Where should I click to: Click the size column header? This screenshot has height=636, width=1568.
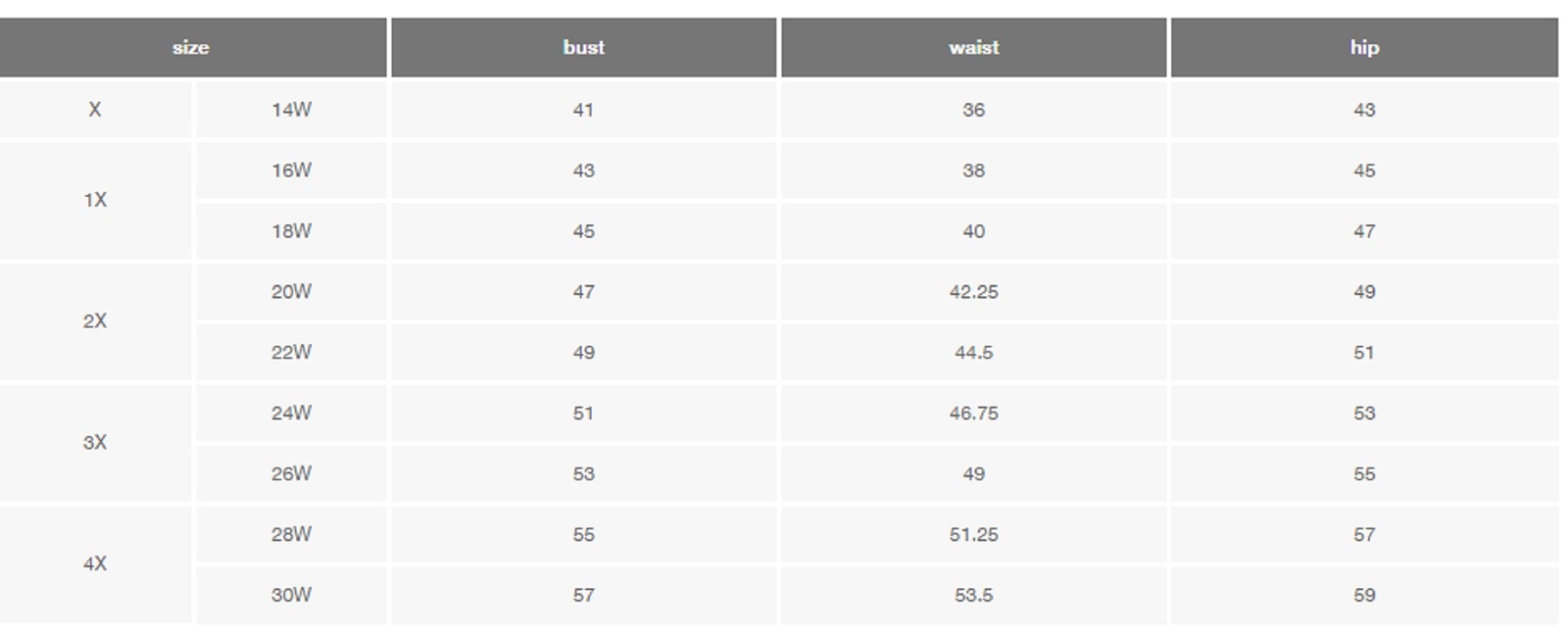coord(191,47)
